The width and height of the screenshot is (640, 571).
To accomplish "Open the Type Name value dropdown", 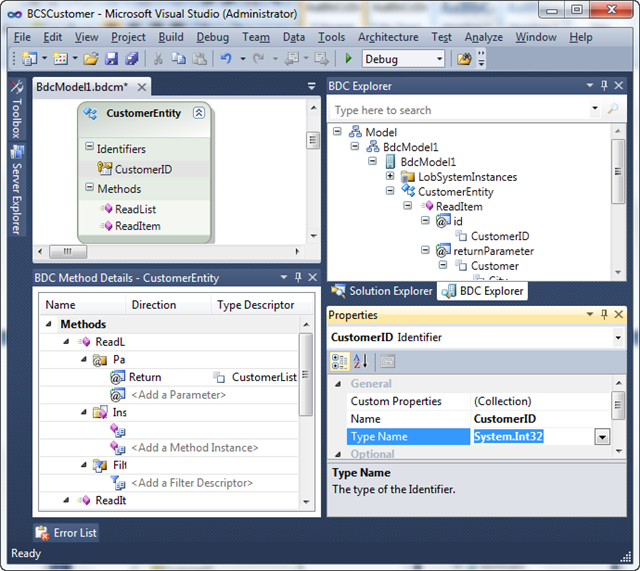I will 602,436.
